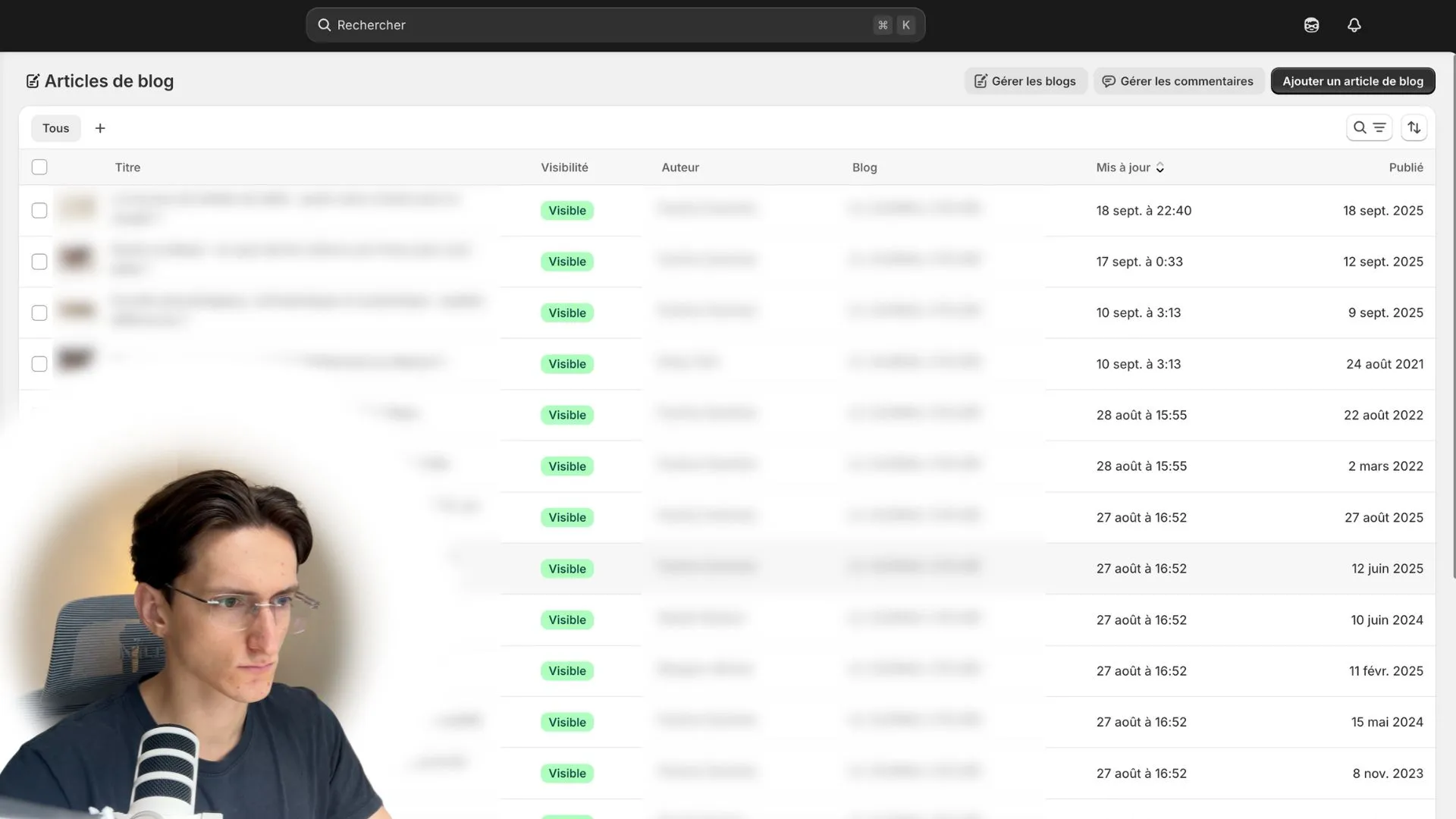The height and width of the screenshot is (819, 1456).
Task: Click the pencil icon beside Articles de blog
Action: click(33, 80)
